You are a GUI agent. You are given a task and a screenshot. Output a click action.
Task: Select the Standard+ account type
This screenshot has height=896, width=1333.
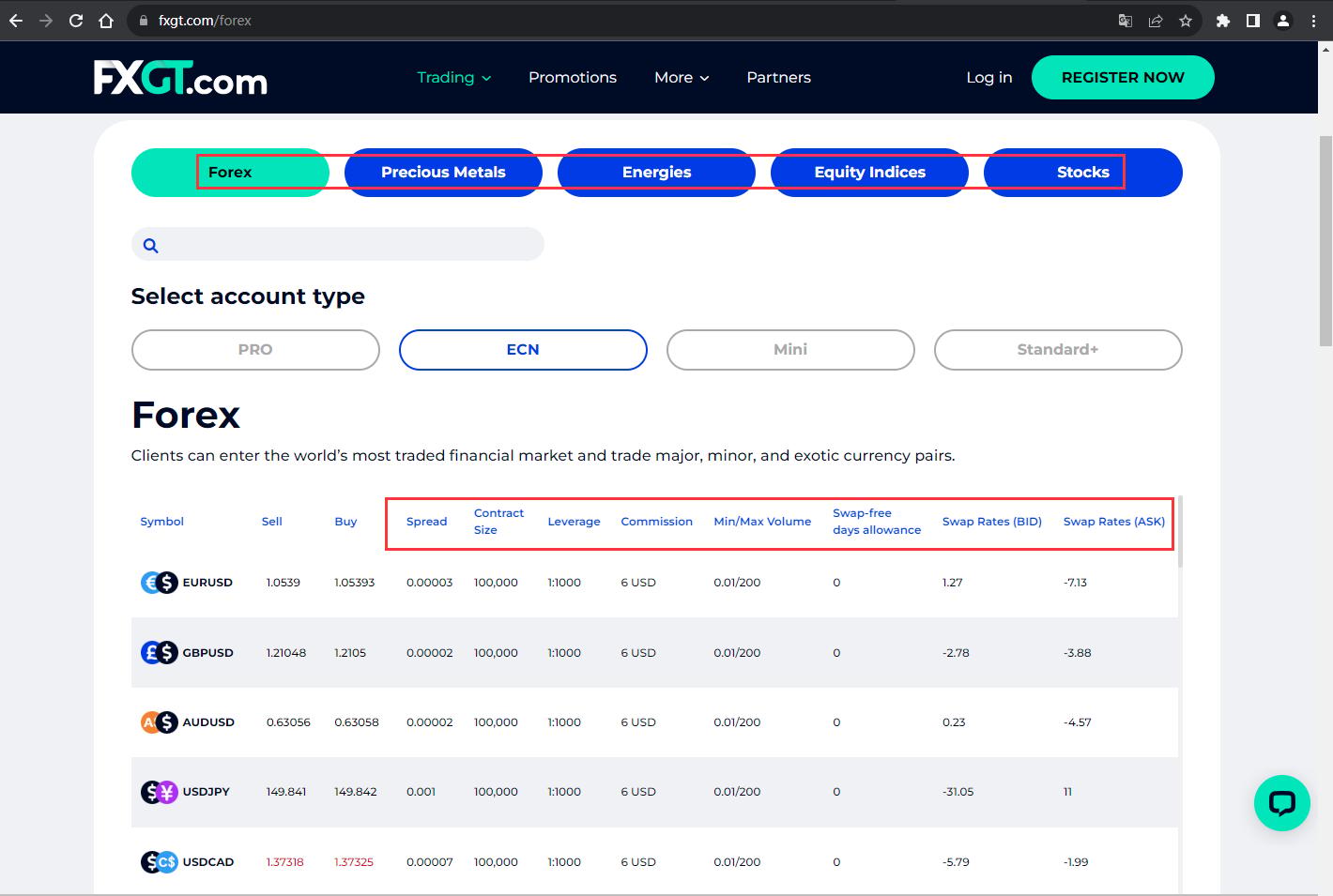[1058, 350]
